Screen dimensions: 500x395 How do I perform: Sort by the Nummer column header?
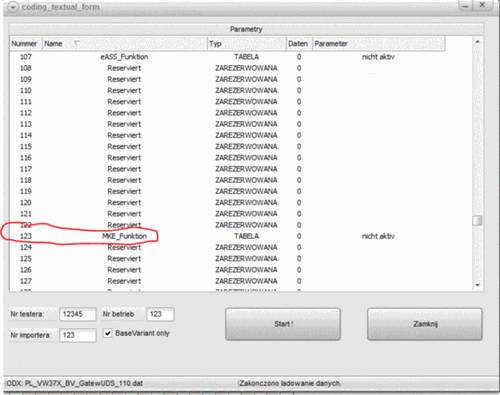tap(25, 44)
